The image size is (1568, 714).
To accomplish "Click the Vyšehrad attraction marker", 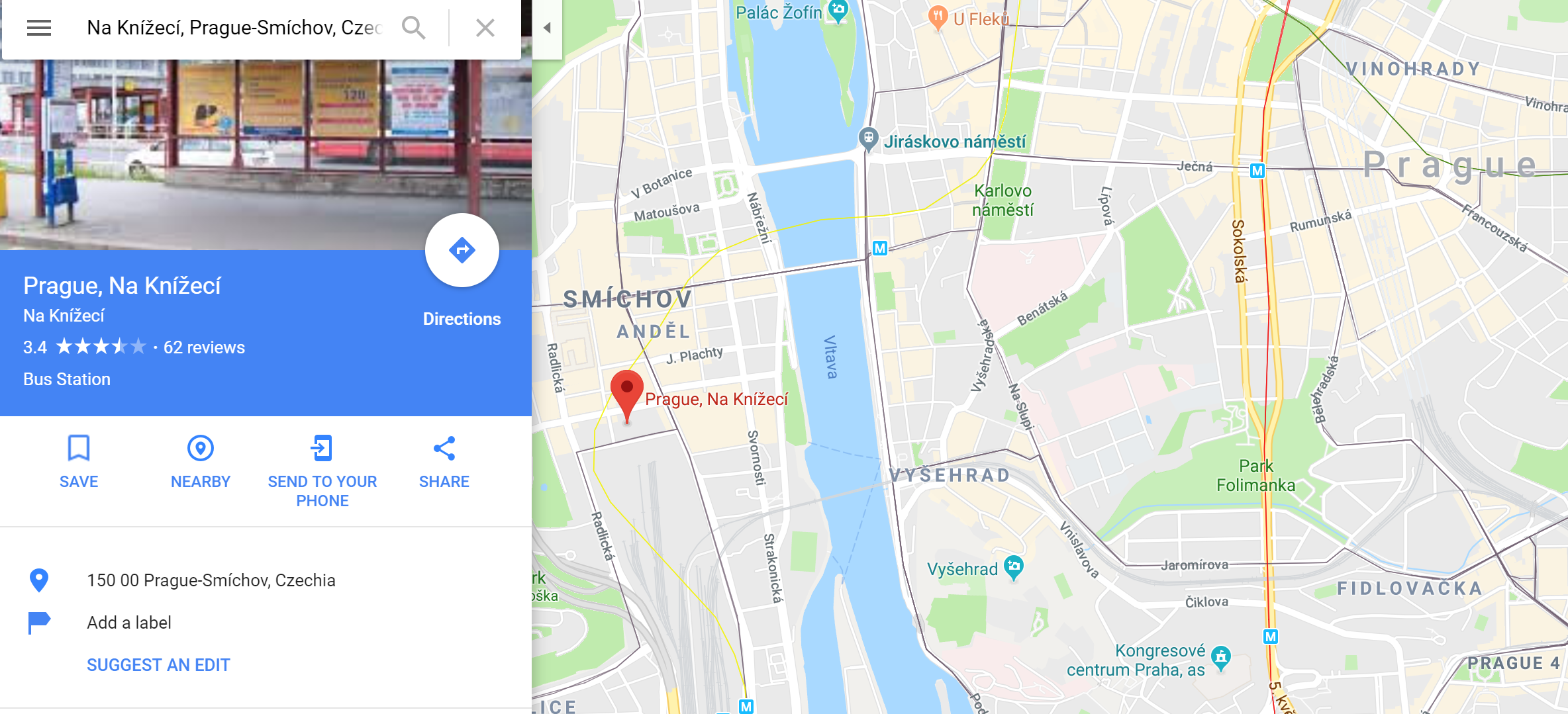I will pyautogui.click(x=1014, y=568).
